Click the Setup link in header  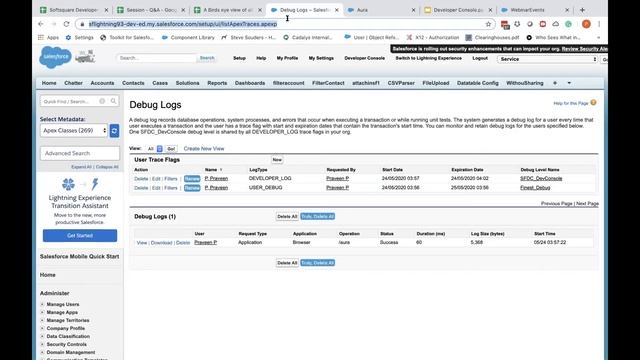click(239, 58)
